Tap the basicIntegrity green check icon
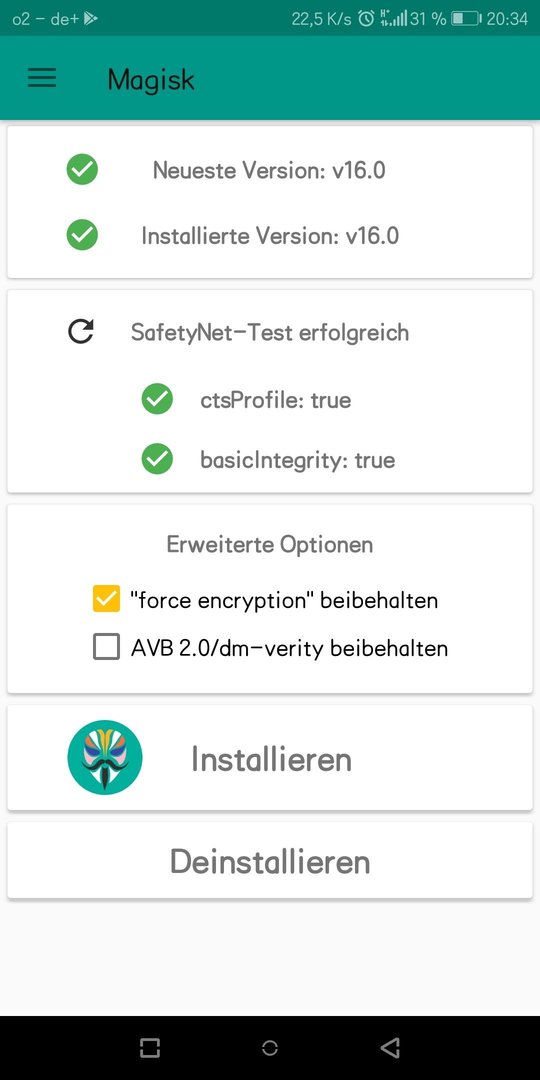 [x=157, y=459]
